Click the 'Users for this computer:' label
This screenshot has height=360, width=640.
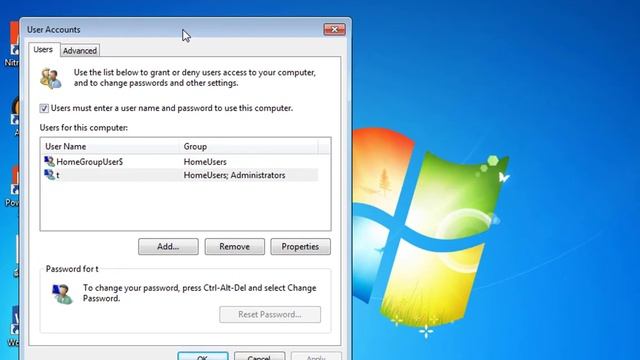coord(84,128)
